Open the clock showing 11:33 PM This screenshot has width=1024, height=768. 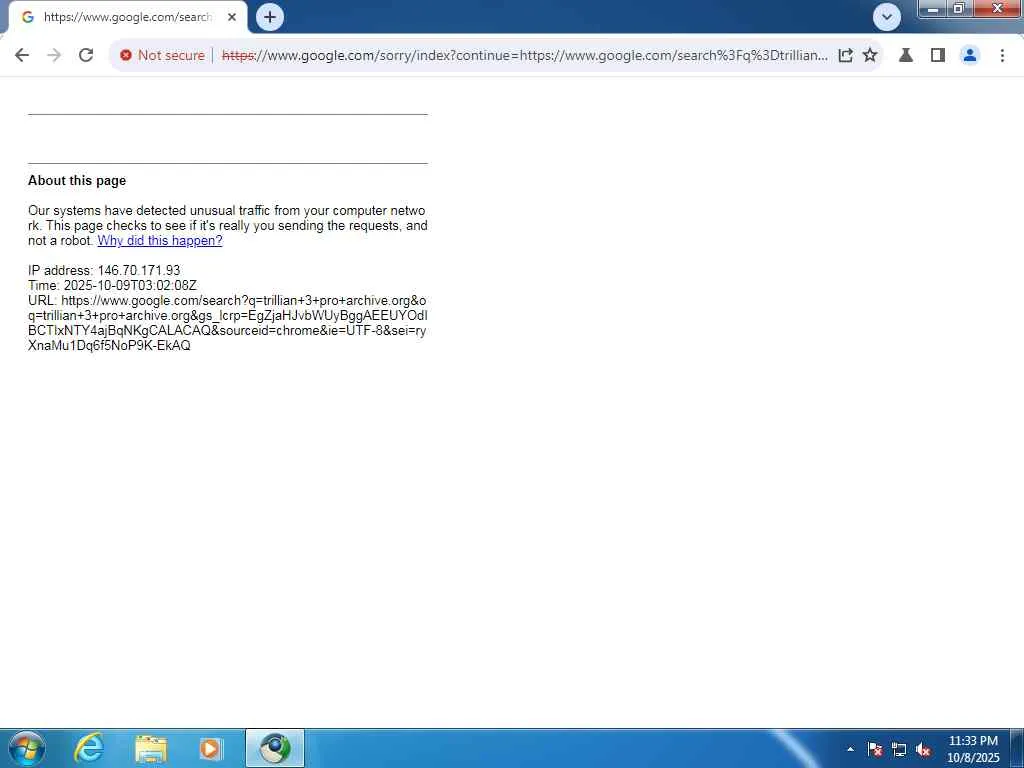[973, 749]
